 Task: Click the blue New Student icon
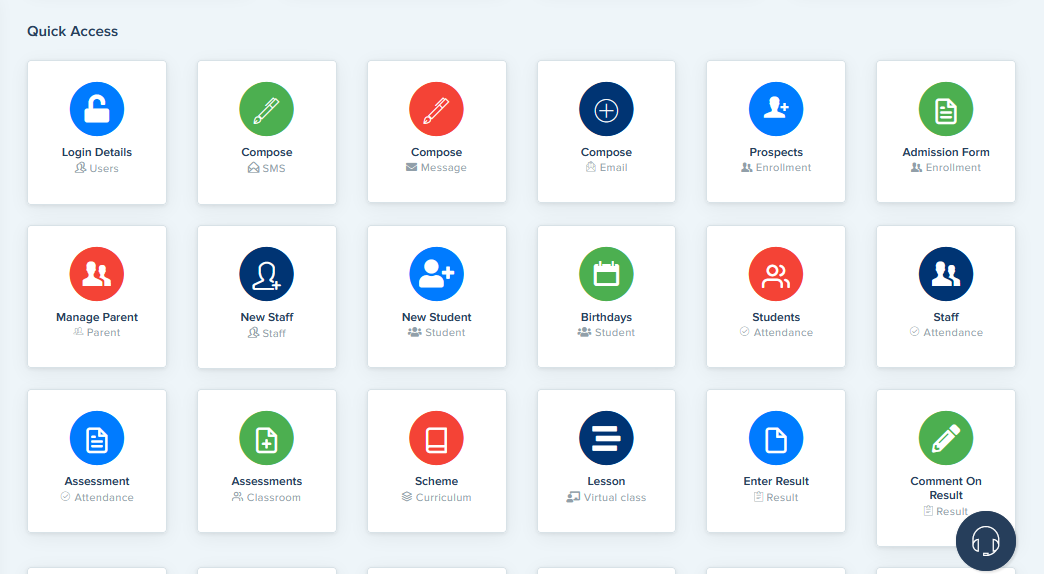coord(436,274)
